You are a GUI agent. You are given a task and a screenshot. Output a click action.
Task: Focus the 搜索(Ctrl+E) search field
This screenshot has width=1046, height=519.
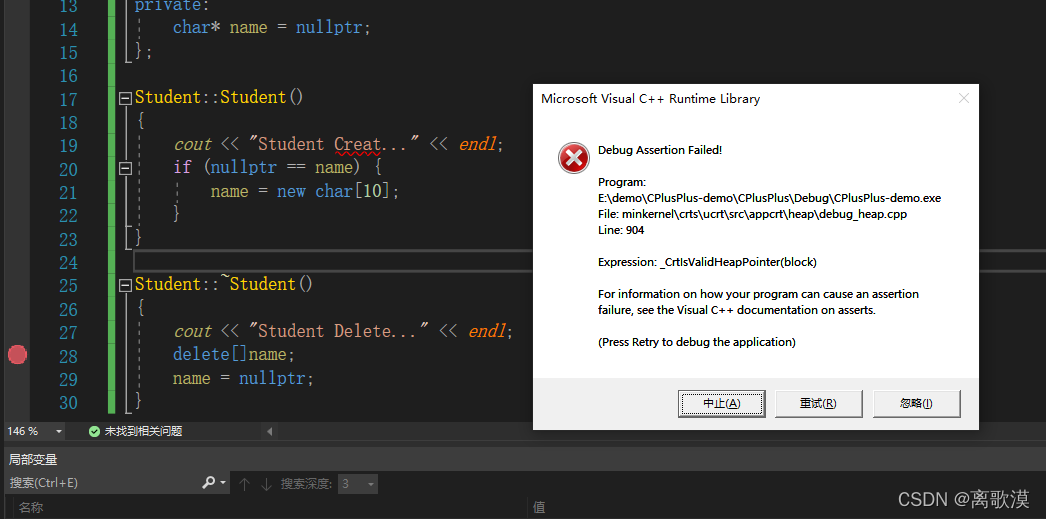coord(103,483)
